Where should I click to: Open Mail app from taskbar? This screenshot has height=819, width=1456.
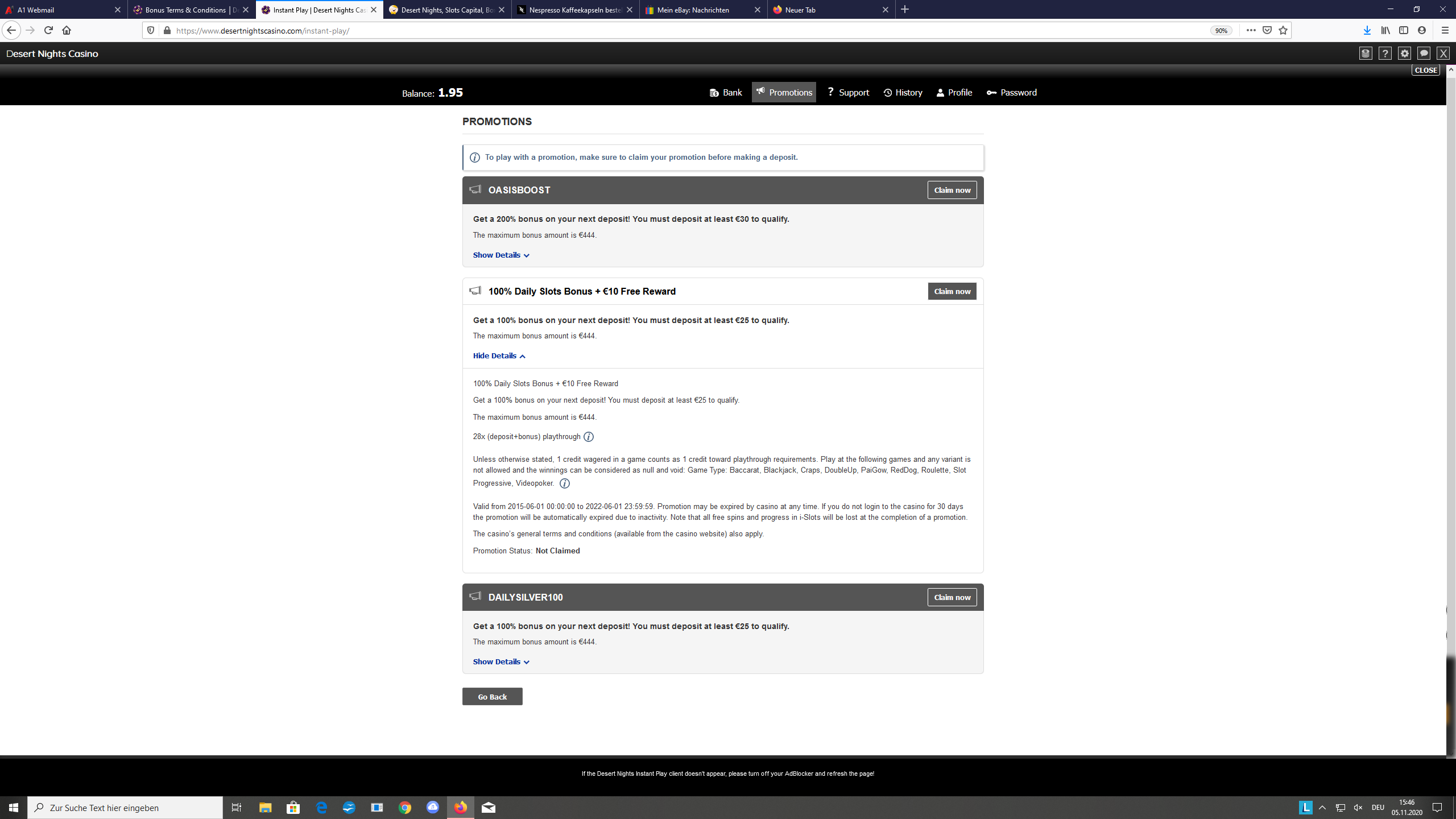[x=489, y=808]
